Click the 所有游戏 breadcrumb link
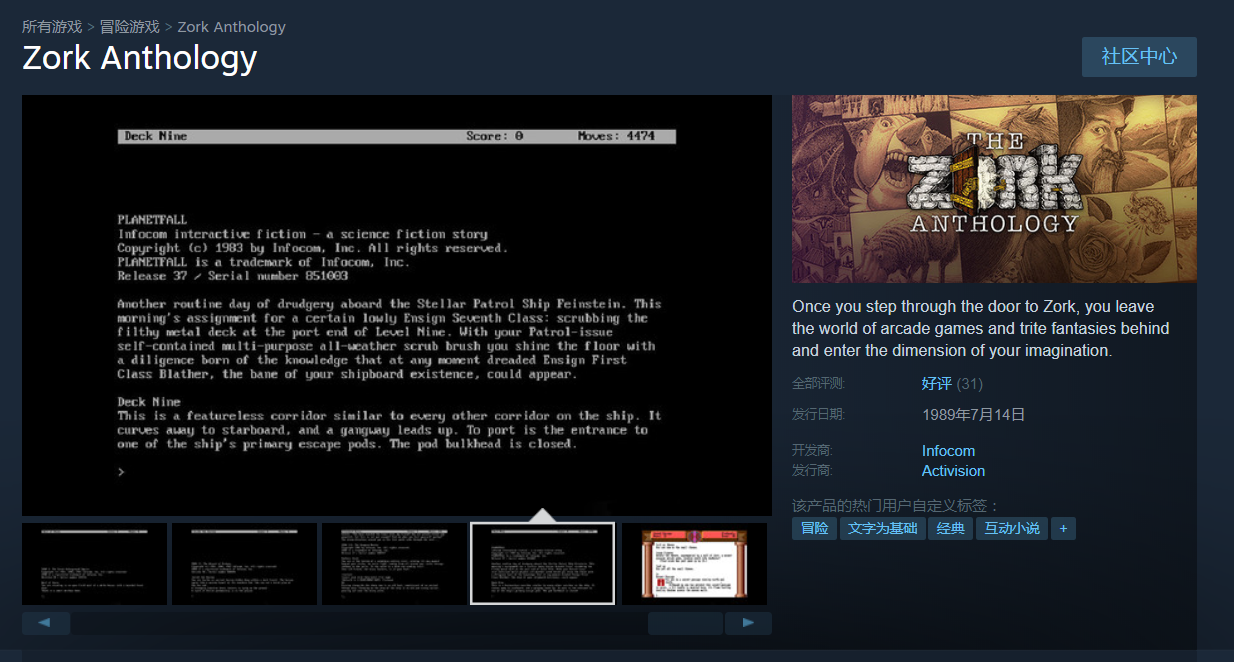Screen dimensions: 1234x662 52,27
